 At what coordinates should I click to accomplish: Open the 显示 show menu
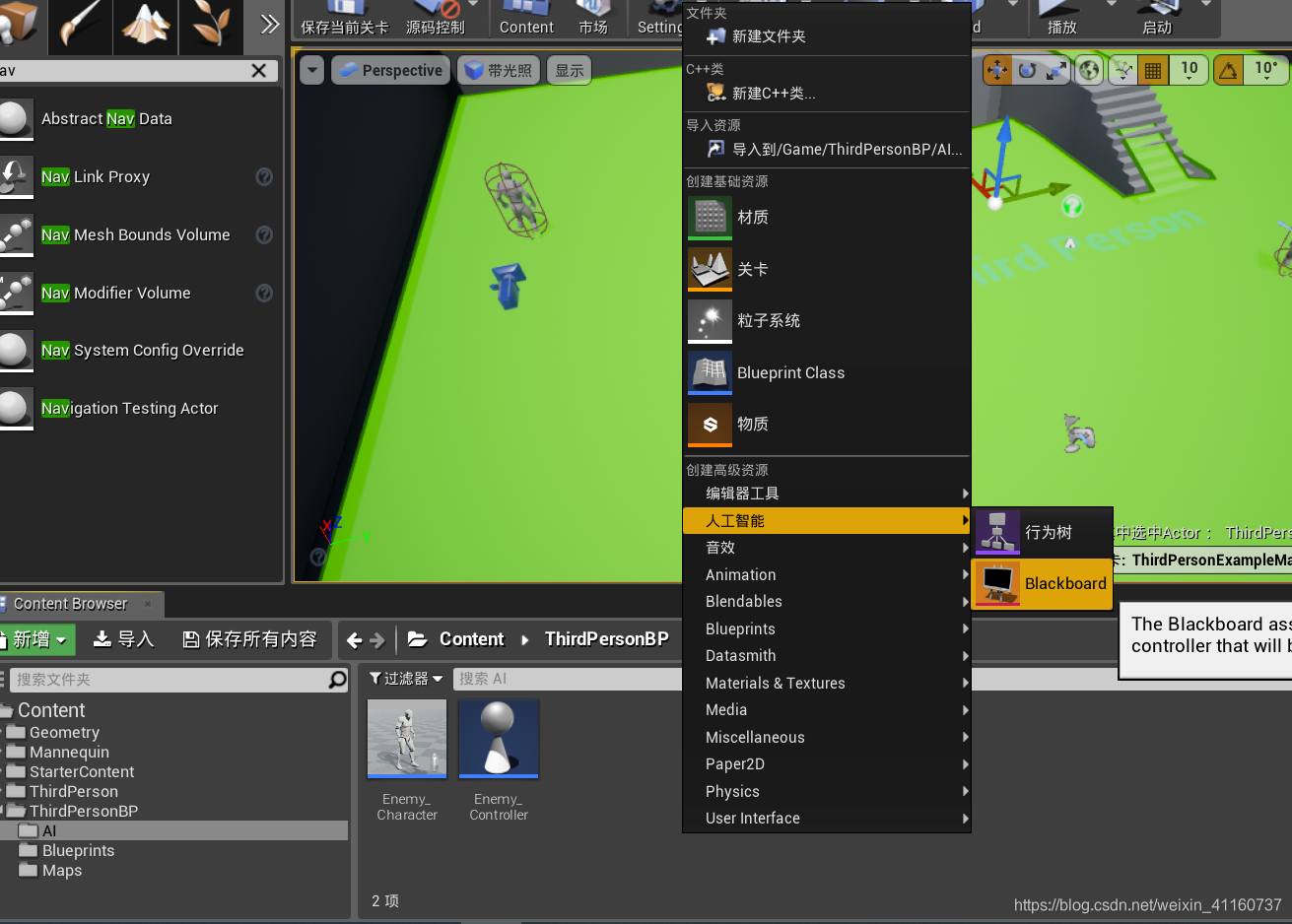[x=570, y=70]
